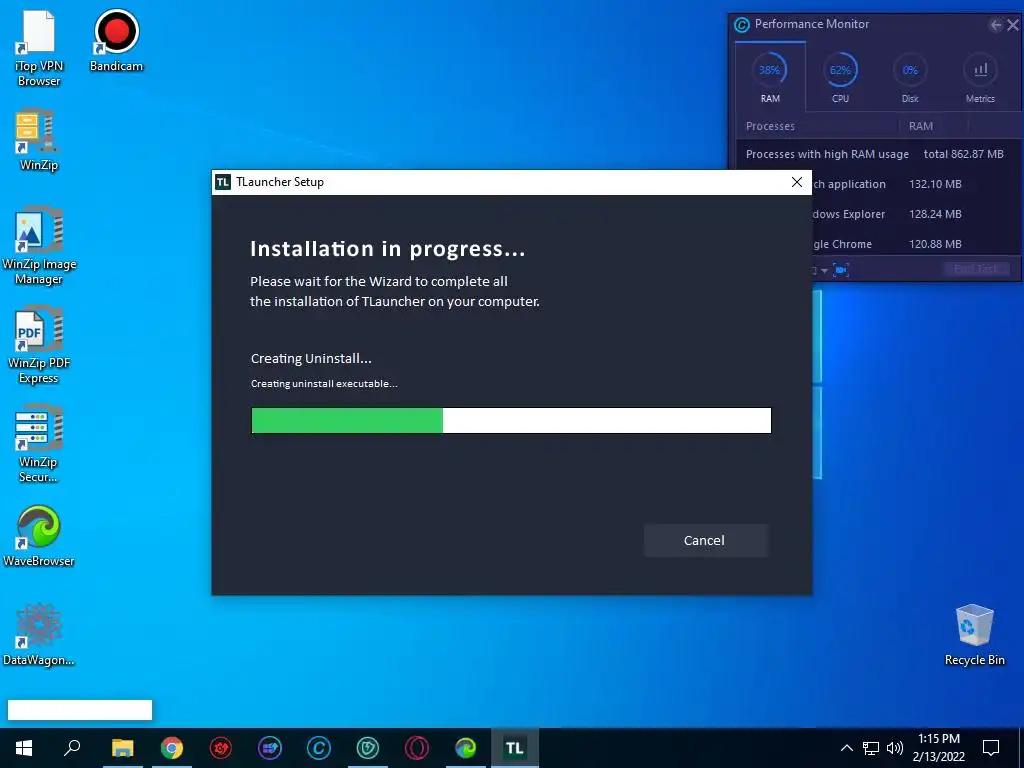Switch to the Disk tab in Performance Monitor
Screen dimensions: 1024x768
[910, 77]
